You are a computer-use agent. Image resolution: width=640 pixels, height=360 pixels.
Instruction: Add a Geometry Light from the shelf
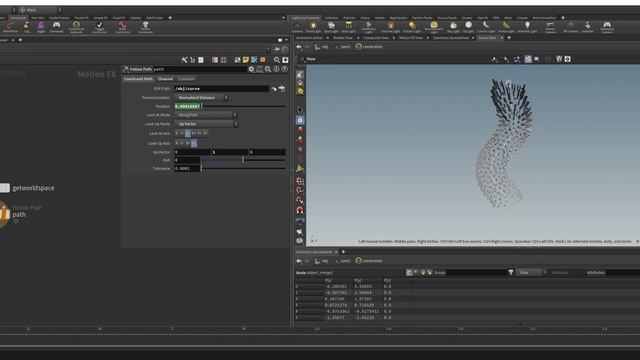369,27
